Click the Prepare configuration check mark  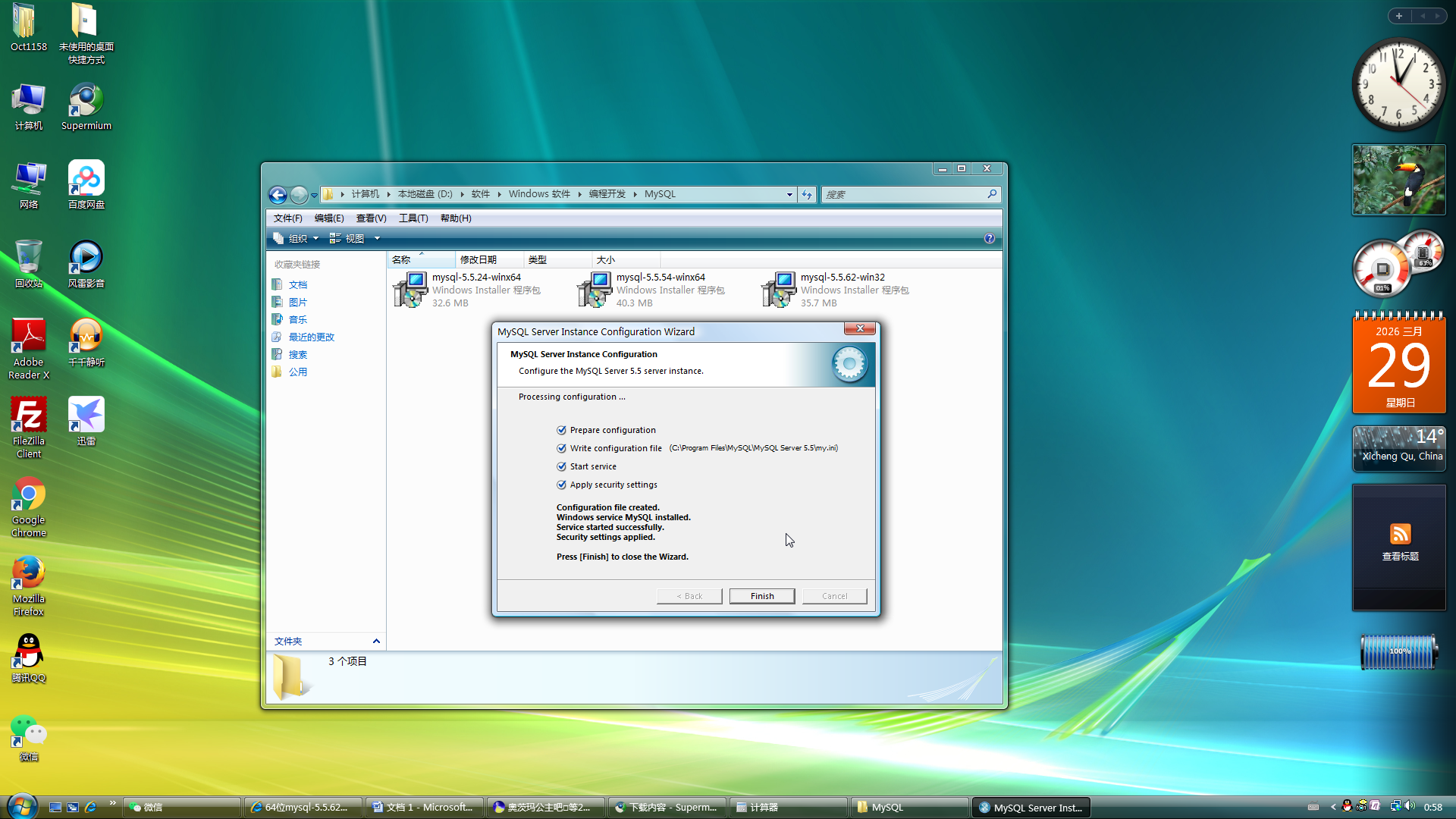click(561, 430)
